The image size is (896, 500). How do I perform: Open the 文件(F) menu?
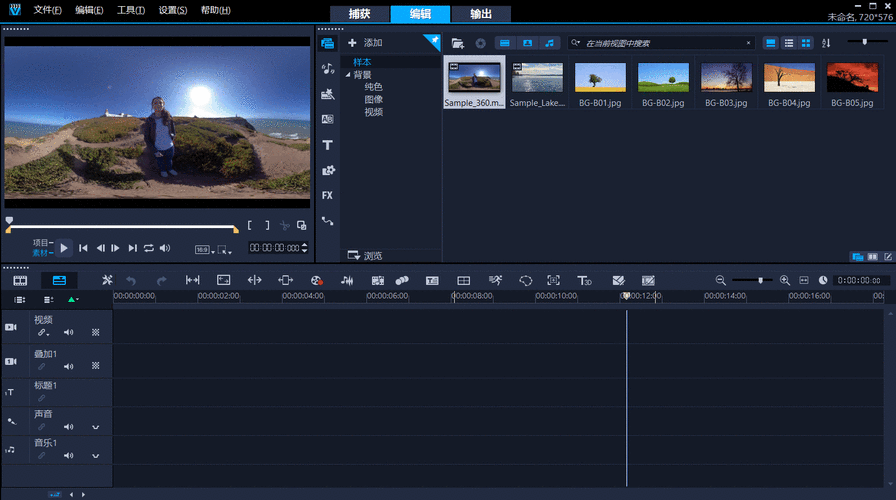pyautogui.click(x=47, y=10)
